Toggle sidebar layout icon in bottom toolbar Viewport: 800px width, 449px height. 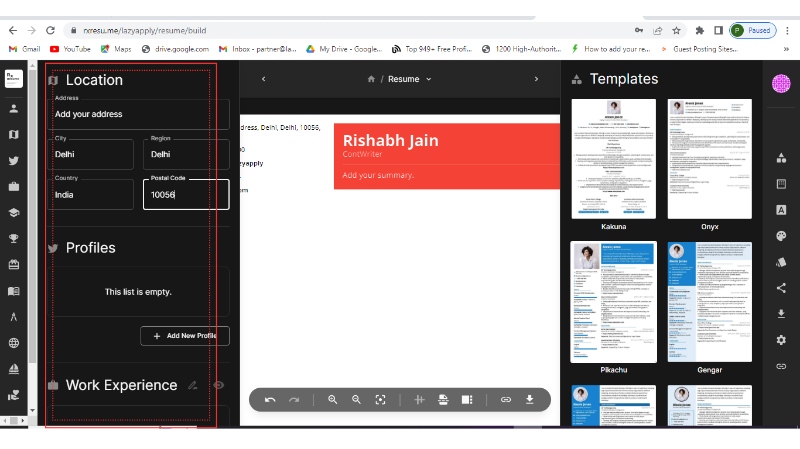467,400
